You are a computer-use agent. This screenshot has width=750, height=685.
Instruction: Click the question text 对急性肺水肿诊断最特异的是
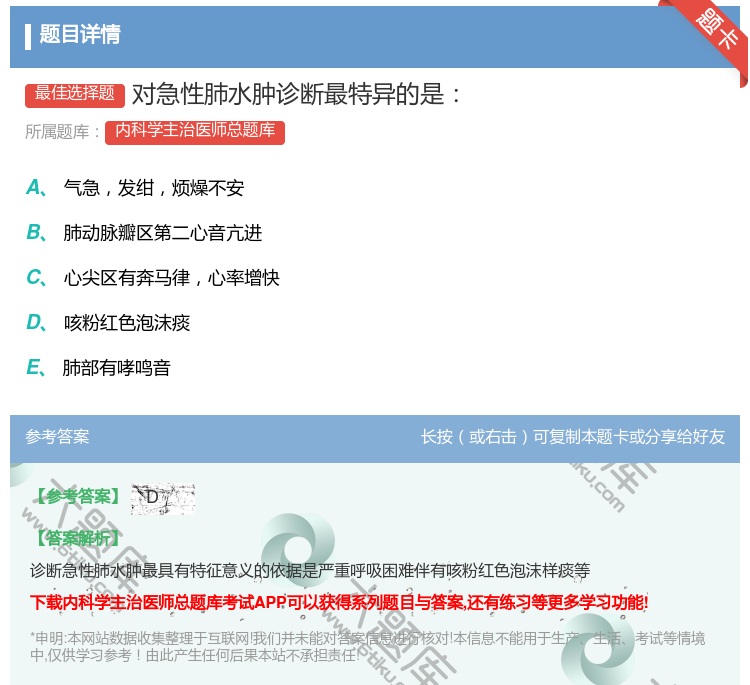point(296,94)
